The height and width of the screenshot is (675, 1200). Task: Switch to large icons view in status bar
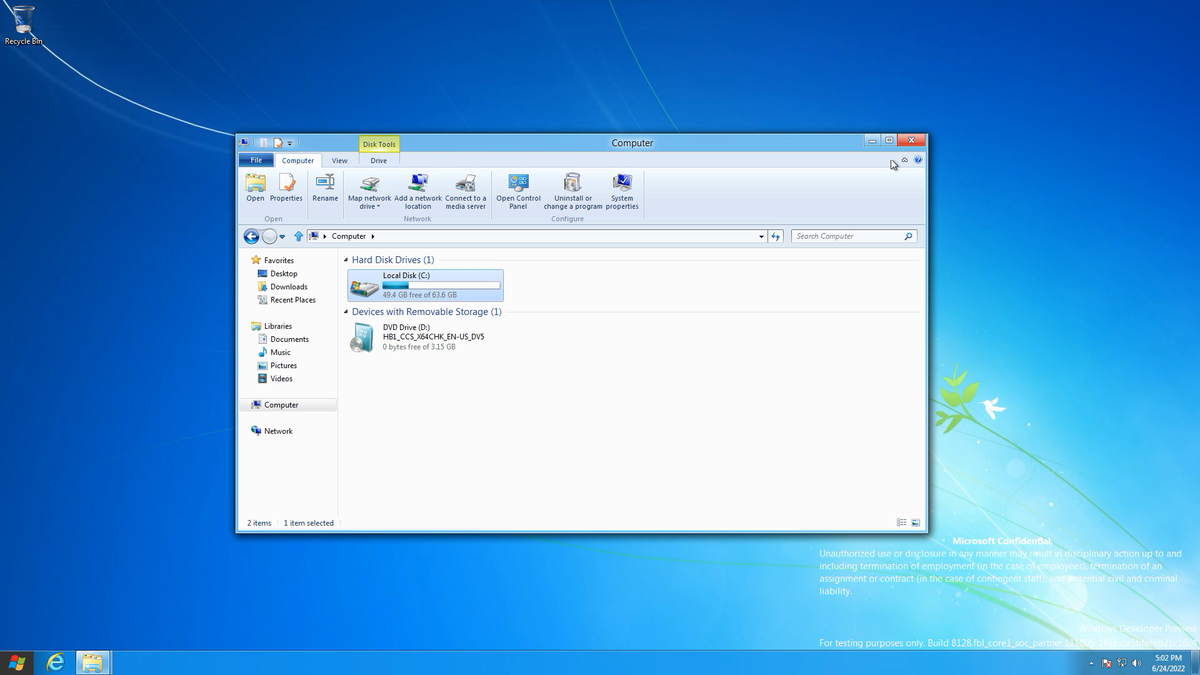click(915, 523)
